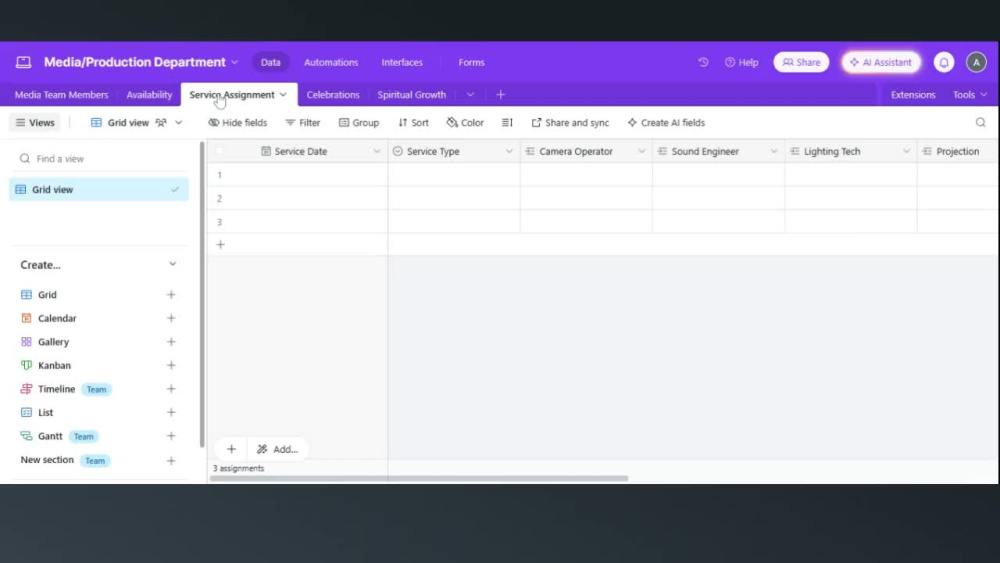Click the Grid view collaborators icon
The height and width of the screenshot is (563, 1000).
coord(161,122)
